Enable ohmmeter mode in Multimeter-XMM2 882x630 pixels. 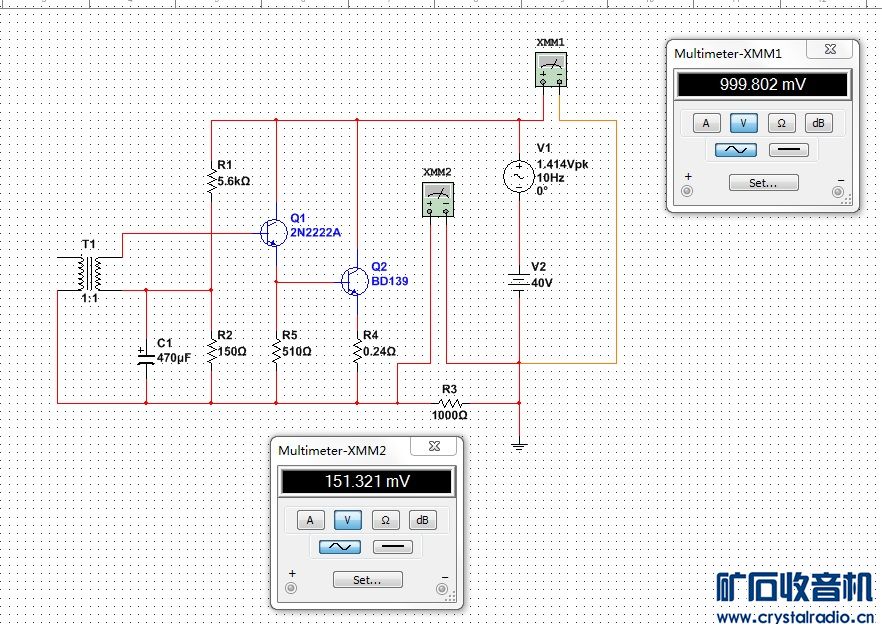coord(385,520)
